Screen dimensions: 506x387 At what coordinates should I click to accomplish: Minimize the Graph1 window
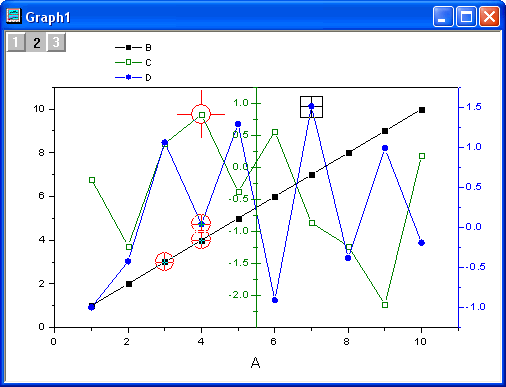pyautogui.click(x=443, y=16)
